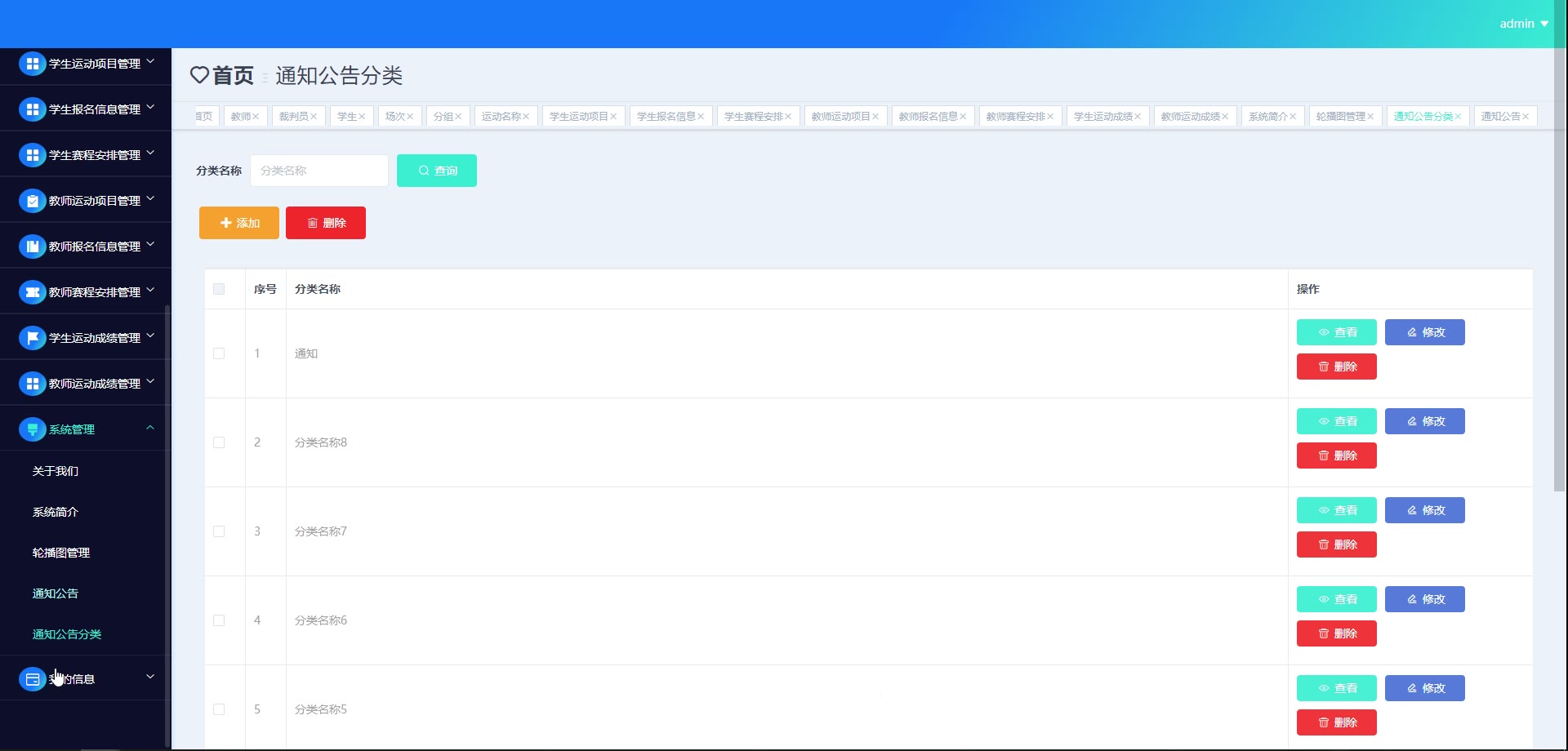This screenshot has height=751, width=1568.
Task: Close the 学生报名信息 tab
Action: click(701, 117)
